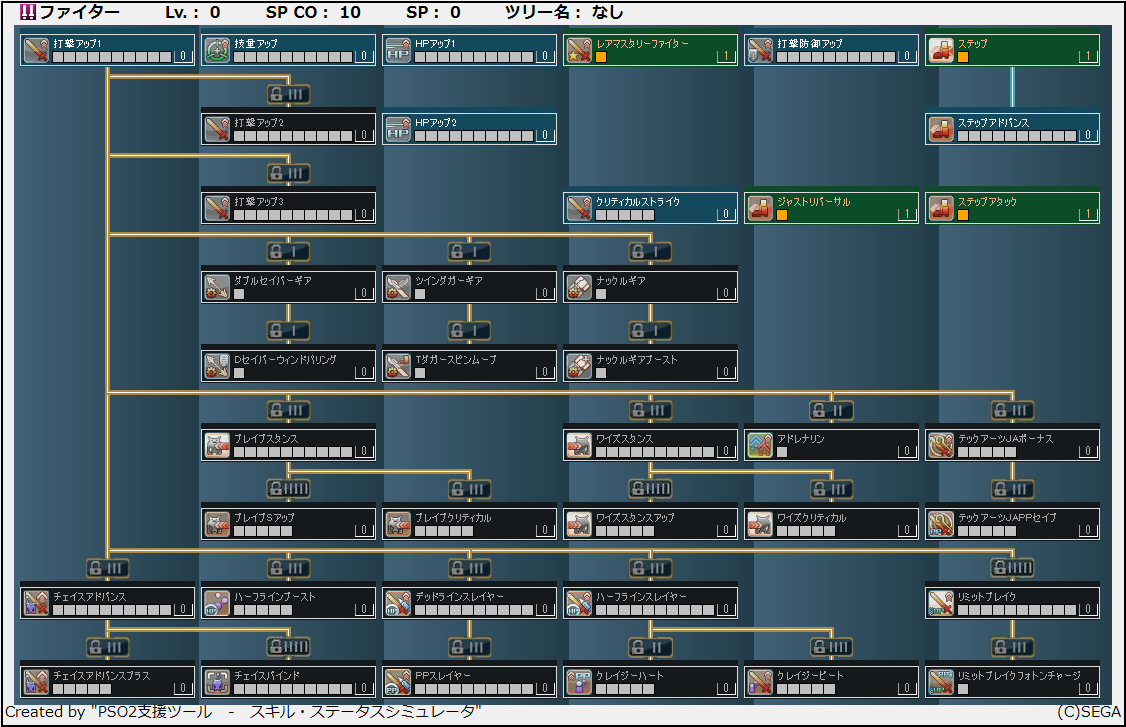Select the ハーフラインブースト skill icon

click(x=217, y=603)
